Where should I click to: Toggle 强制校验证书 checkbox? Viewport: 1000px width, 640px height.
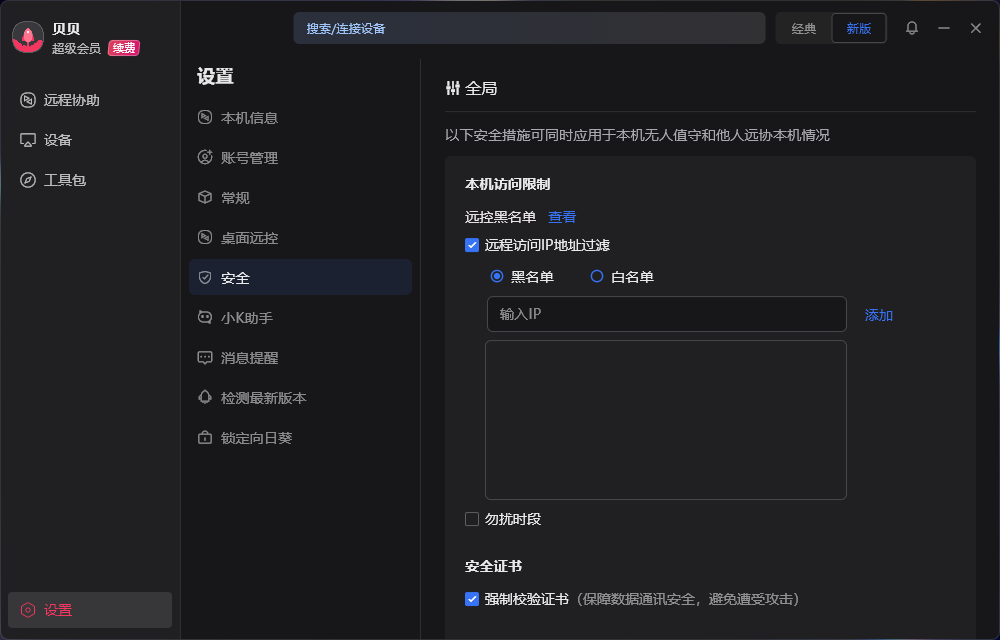[472, 599]
